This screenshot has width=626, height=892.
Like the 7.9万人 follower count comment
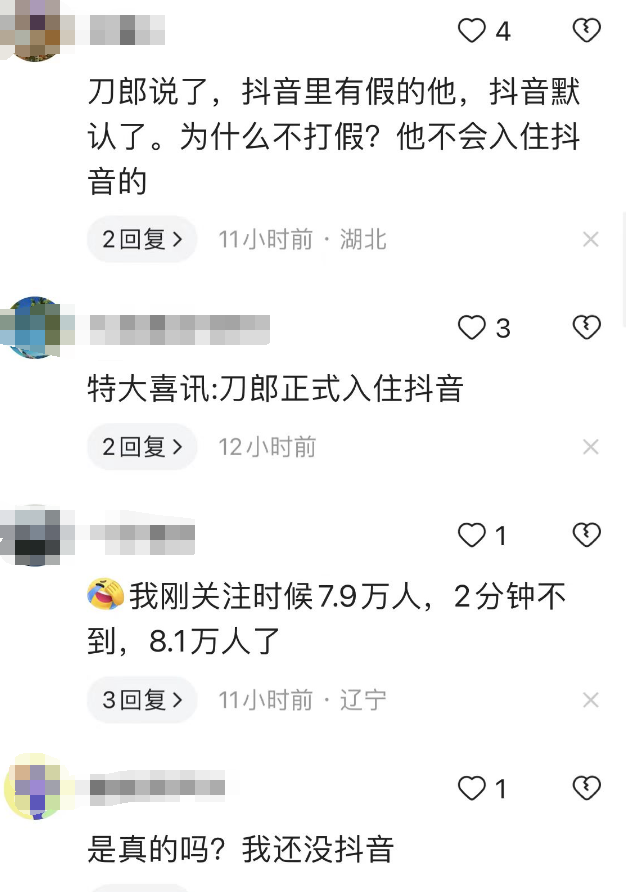[x=472, y=535]
